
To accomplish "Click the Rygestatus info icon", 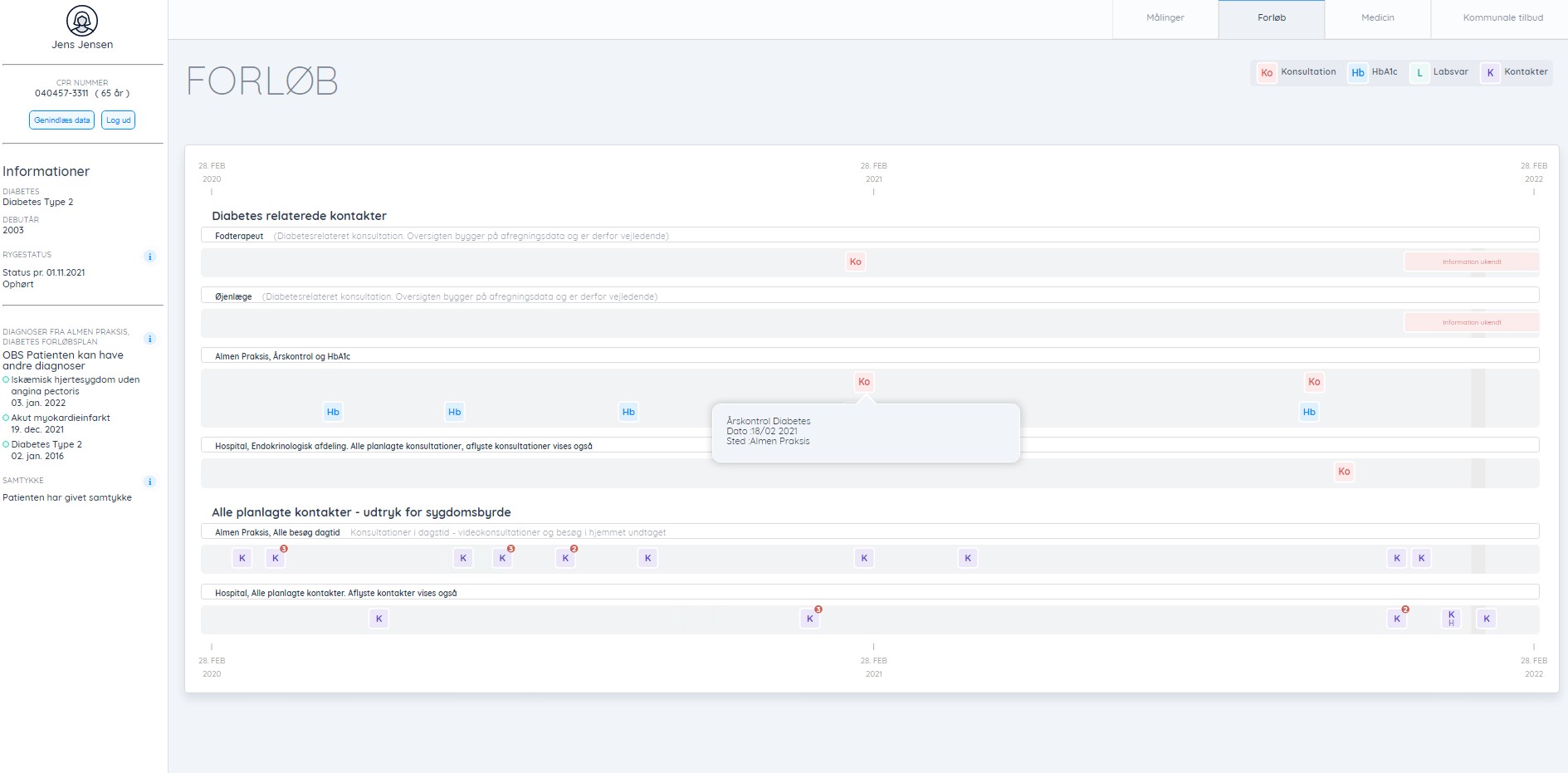I will (149, 257).
